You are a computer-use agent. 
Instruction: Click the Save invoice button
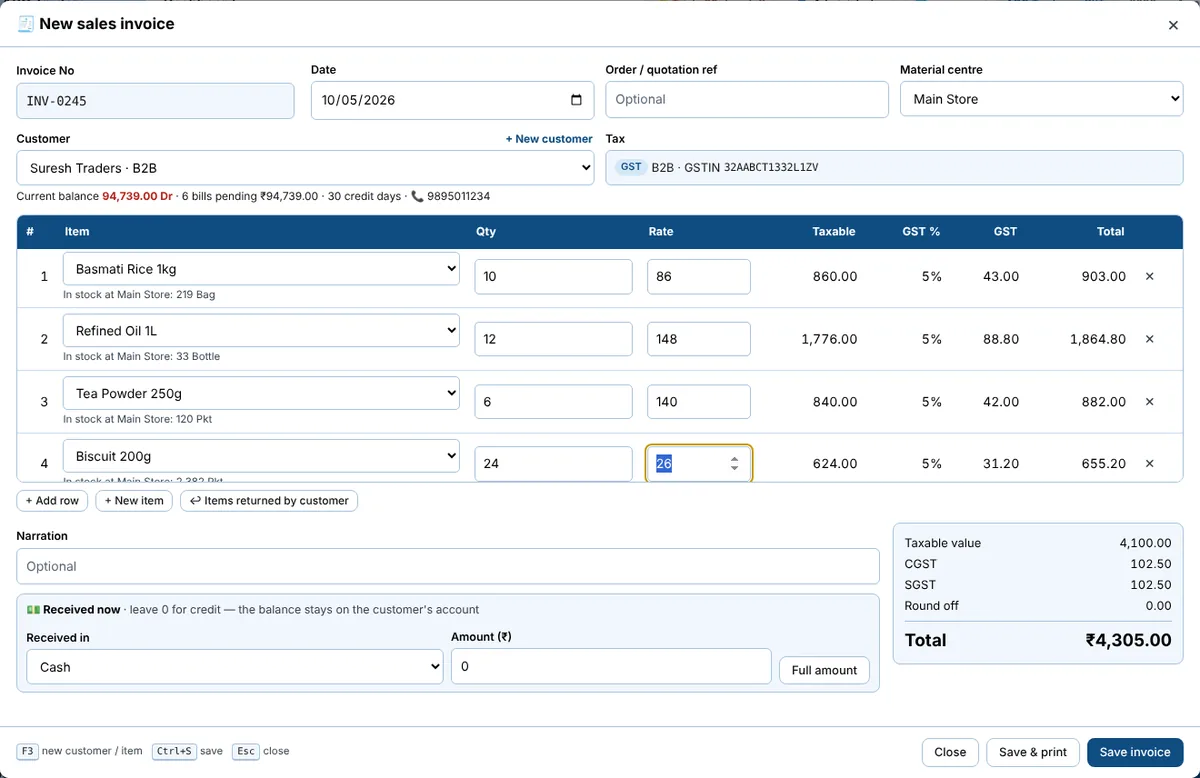click(x=1135, y=752)
